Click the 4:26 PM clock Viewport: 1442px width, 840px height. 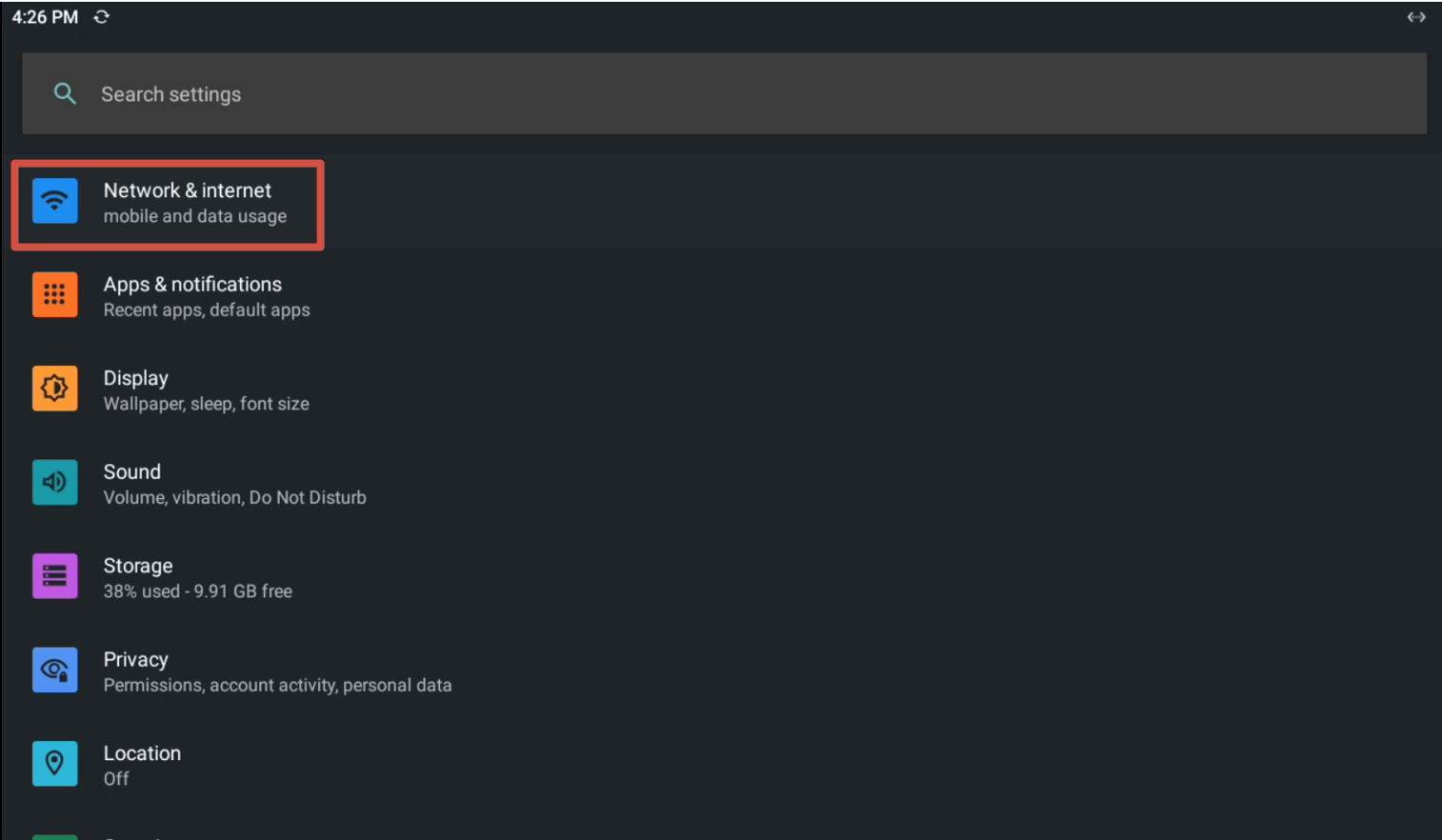[x=45, y=17]
